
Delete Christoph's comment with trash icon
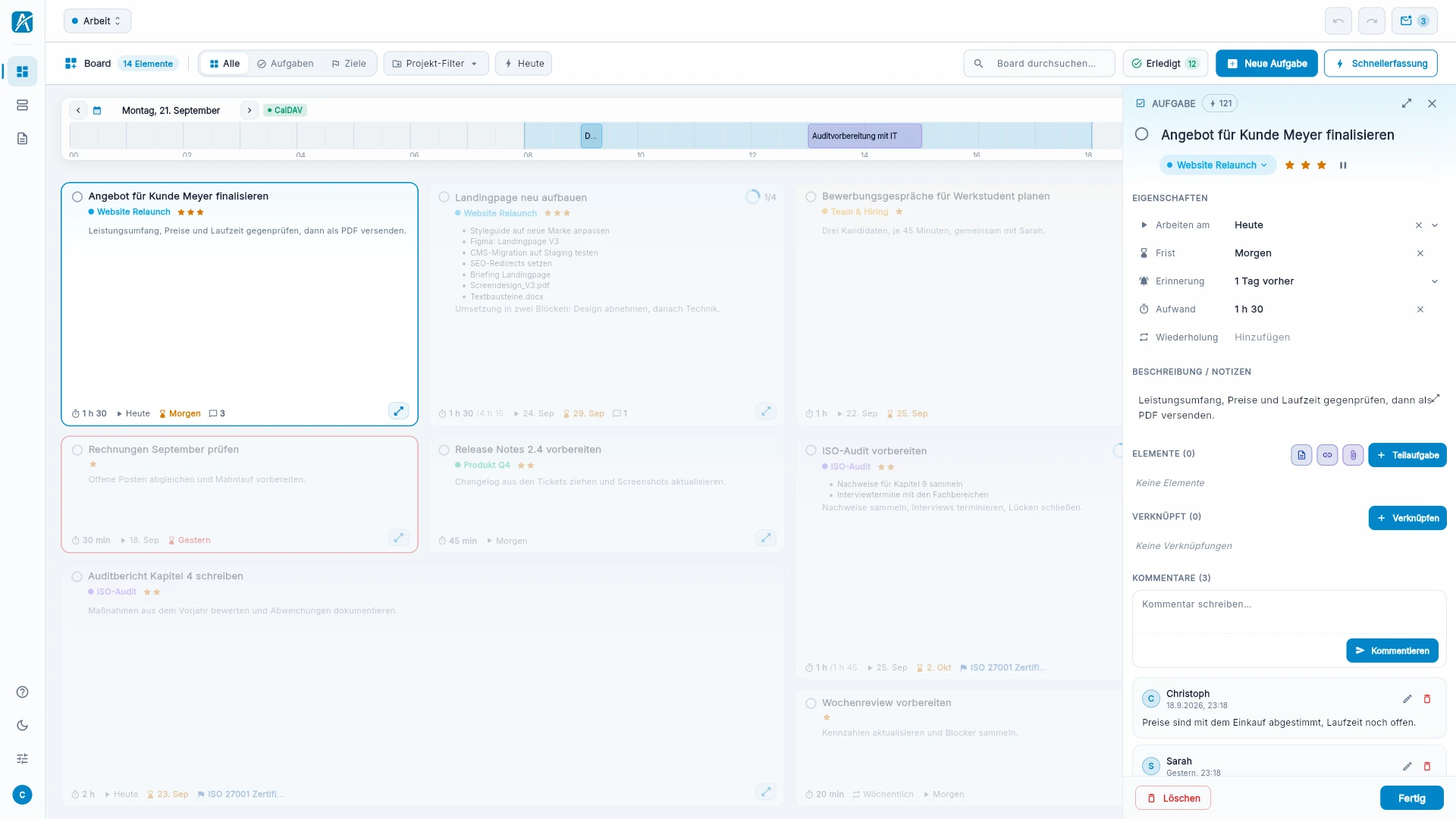click(1427, 699)
